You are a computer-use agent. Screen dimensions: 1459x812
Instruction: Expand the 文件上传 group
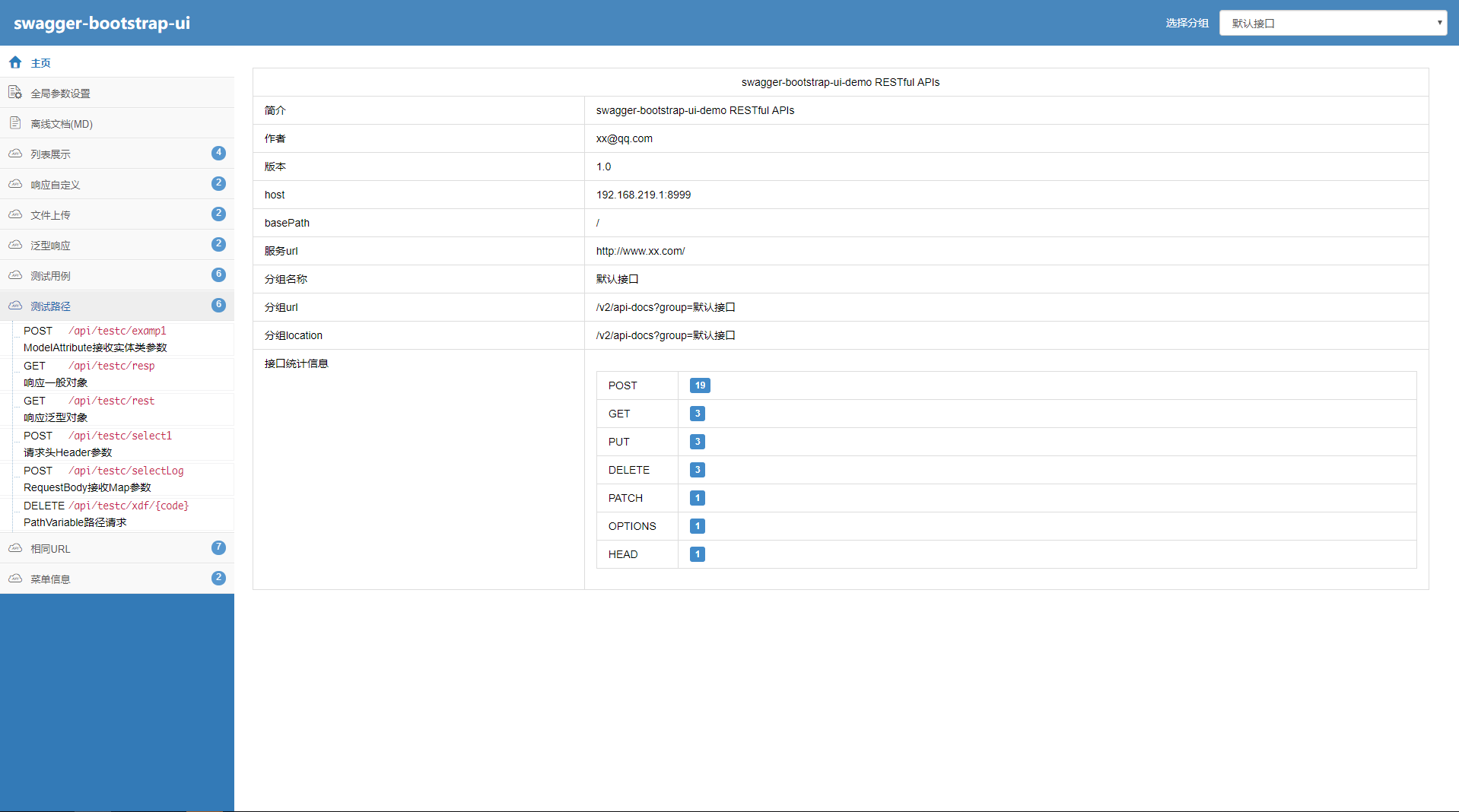click(117, 214)
